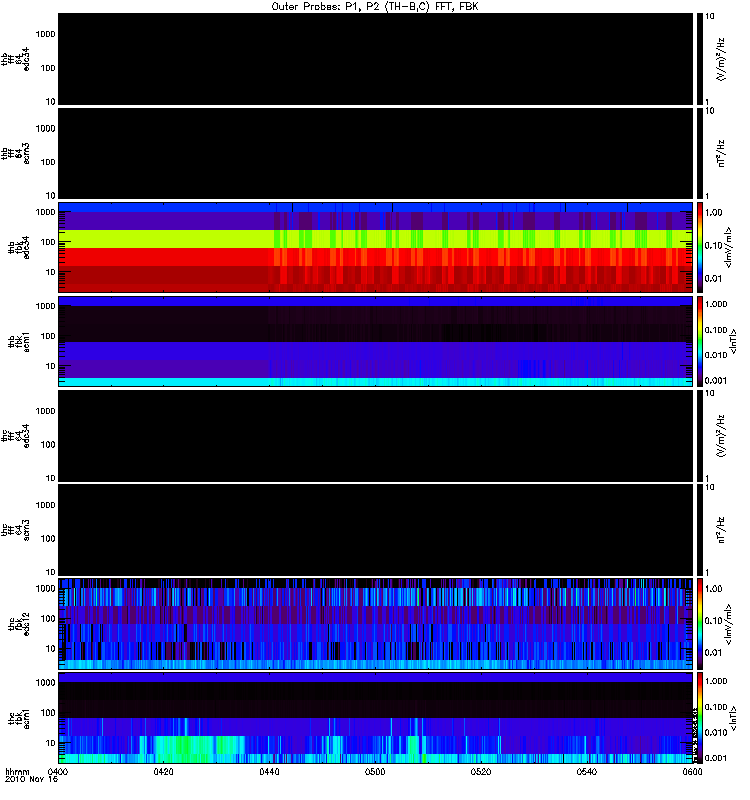Open the empty thb fff 64 edc34 spectrogram panel
Image resolution: width=750 pixels, height=800 pixels.
pos(375,59)
